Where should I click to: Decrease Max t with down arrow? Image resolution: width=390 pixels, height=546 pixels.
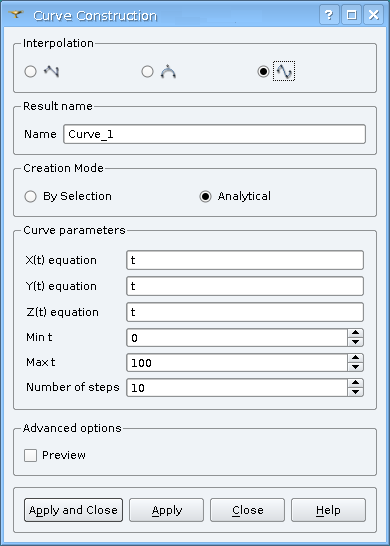[355, 367]
